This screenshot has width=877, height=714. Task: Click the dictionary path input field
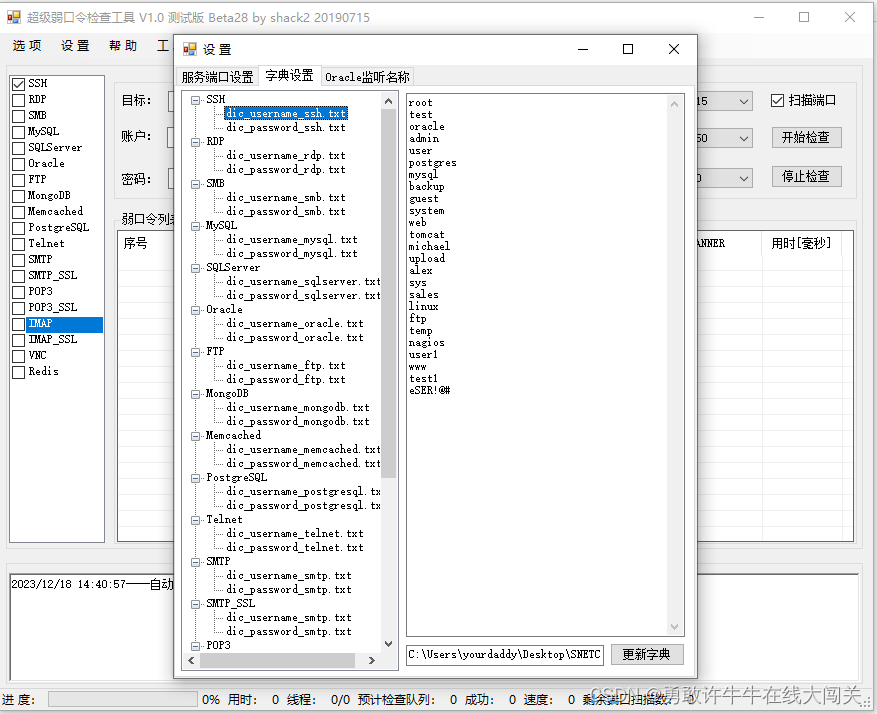pyautogui.click(x=504, y=654)
